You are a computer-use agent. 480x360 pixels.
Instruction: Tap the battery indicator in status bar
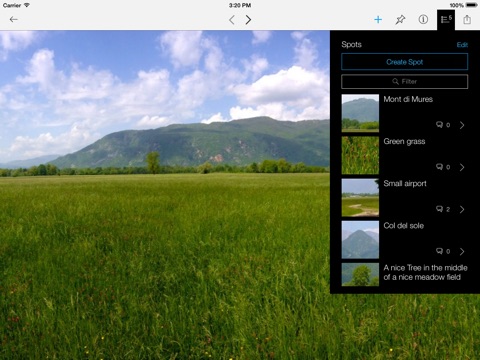(472, 5)
